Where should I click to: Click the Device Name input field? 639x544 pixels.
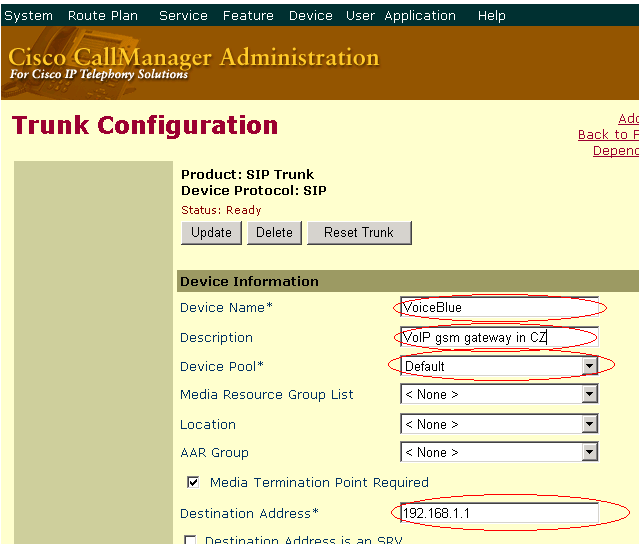pyautogui.click(x=499, y=307)
